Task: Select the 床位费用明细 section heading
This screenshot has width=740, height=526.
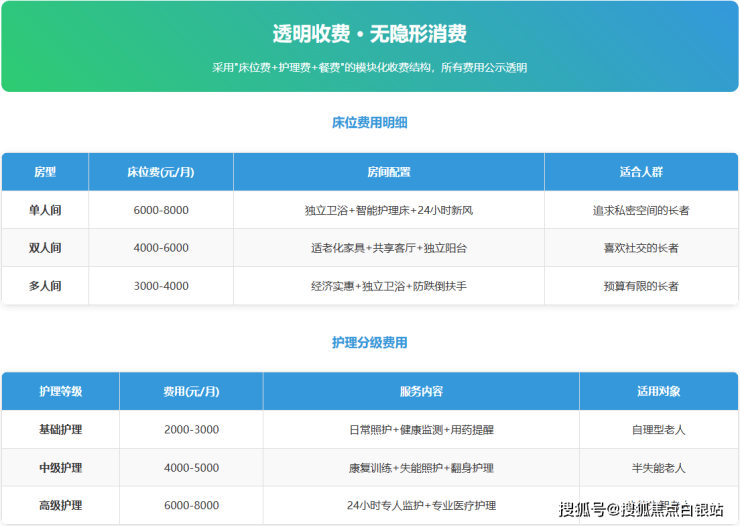Action: click(369, 123)
